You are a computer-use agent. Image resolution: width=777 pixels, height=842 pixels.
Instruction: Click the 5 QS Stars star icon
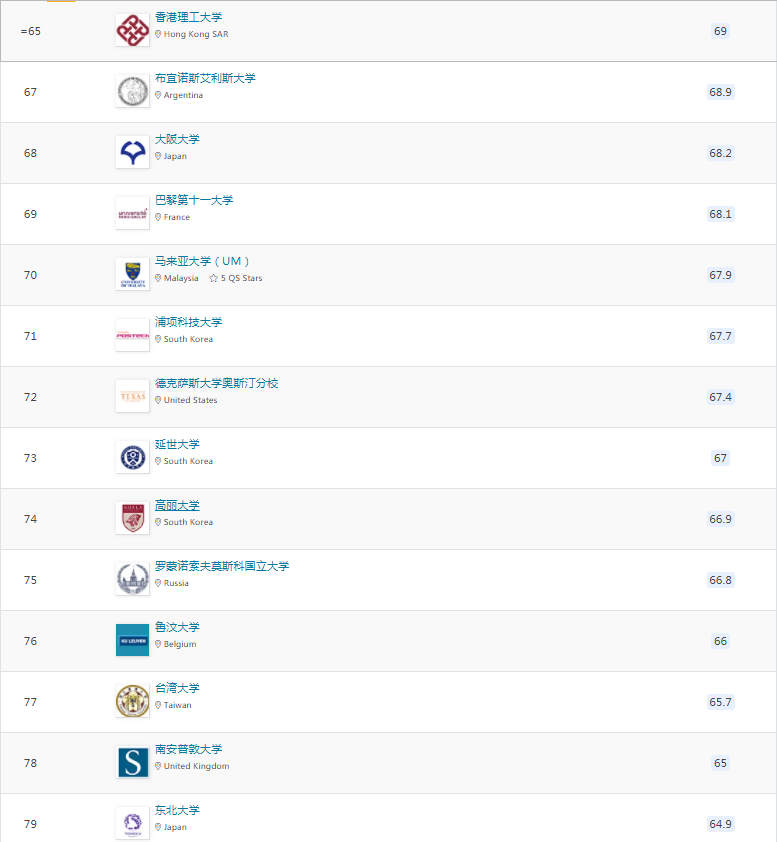click(x=214, y=278)
